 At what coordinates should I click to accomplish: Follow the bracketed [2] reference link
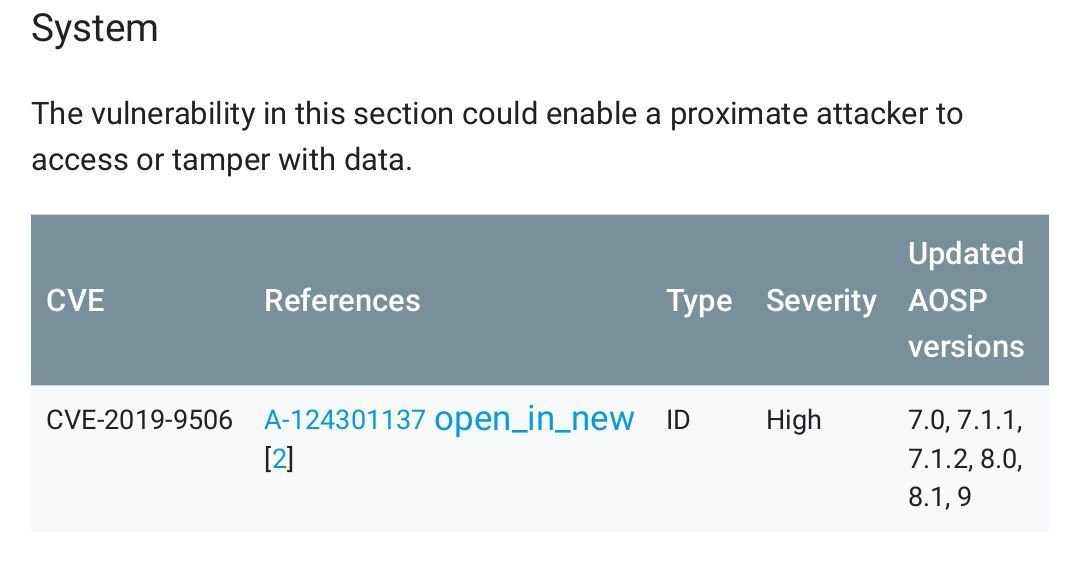point(279,459)
